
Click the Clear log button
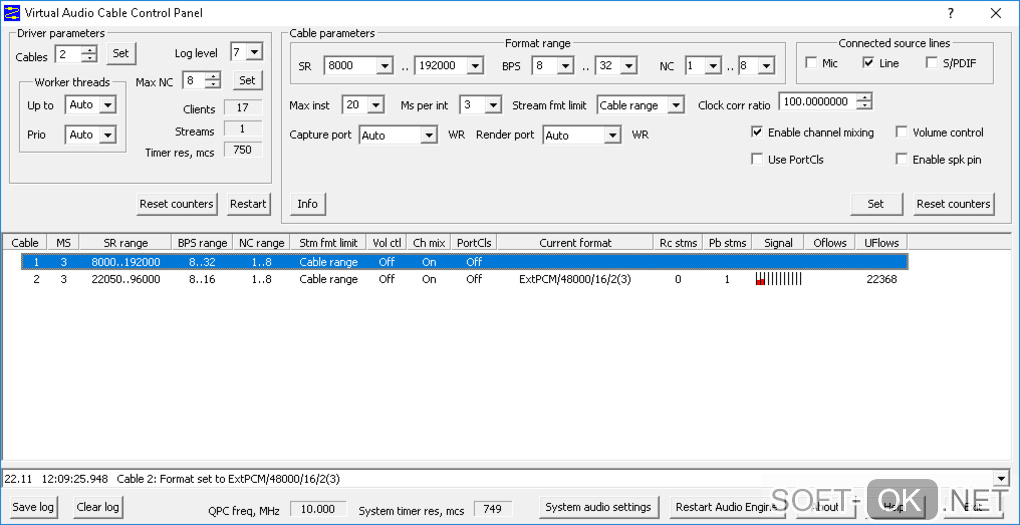(x=98, y=507)
